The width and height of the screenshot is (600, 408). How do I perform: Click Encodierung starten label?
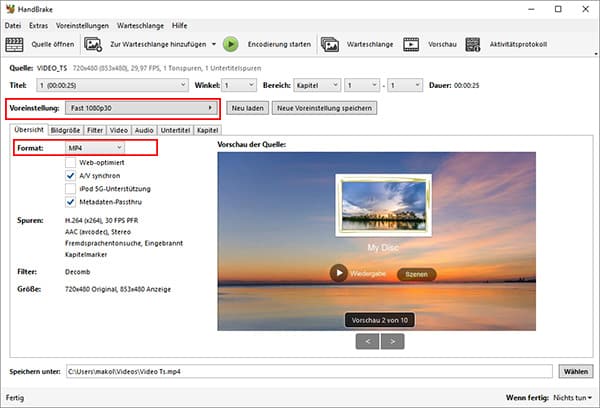[279, 44]
